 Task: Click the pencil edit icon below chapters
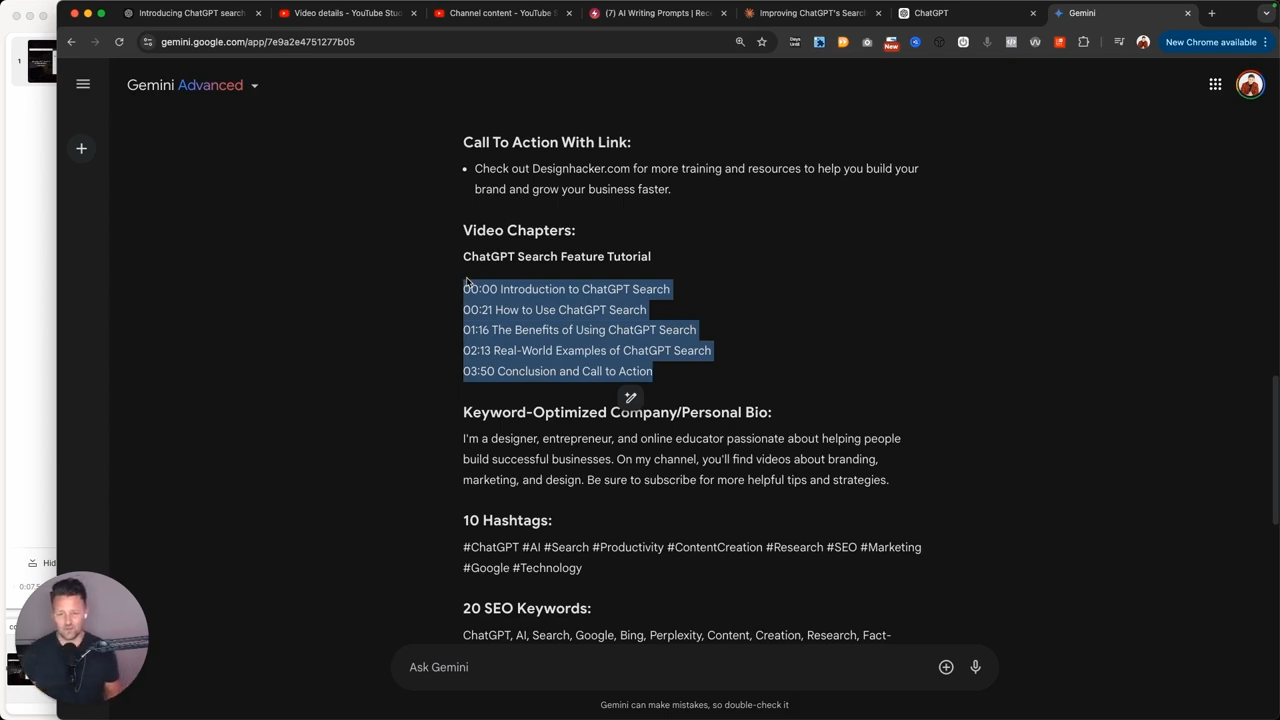pos(630,398)
